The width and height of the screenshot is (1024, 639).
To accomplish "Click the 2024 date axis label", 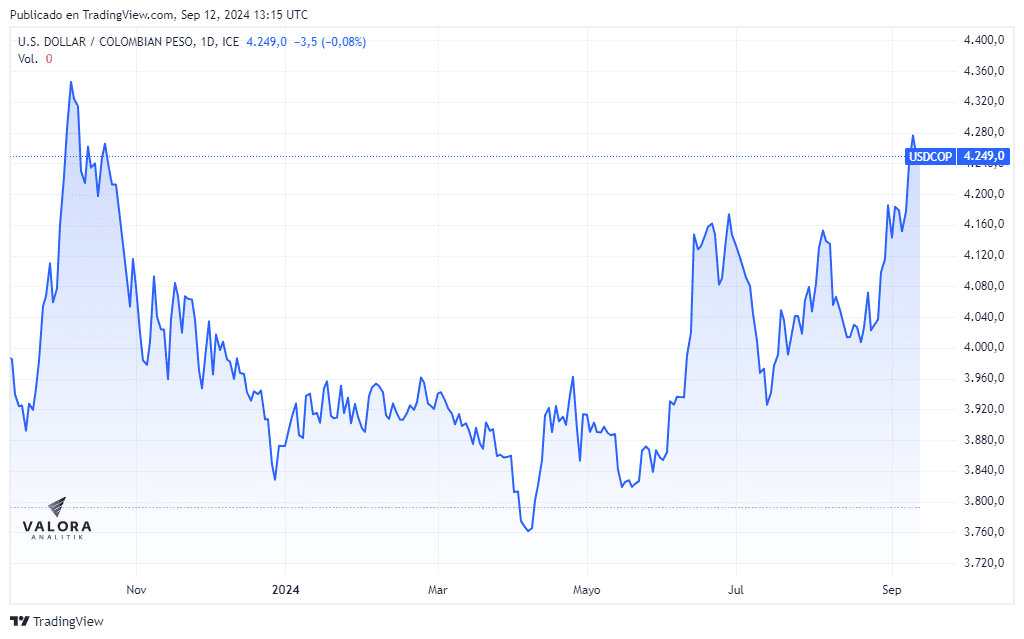I will (285, 590).
